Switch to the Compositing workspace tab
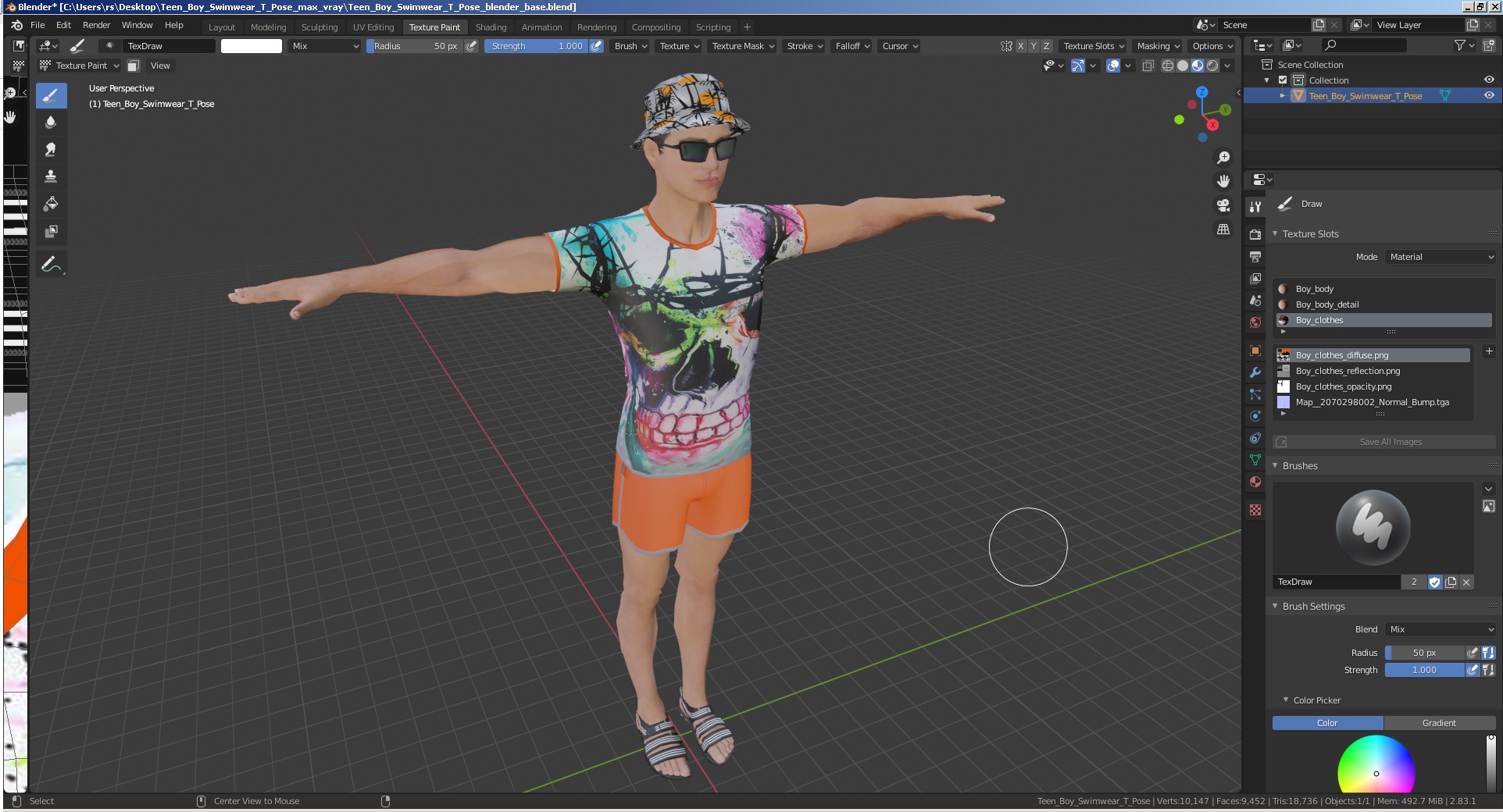Image resolution: width=1503 pixels, height=812 pixels. click(x=656, y=27)
